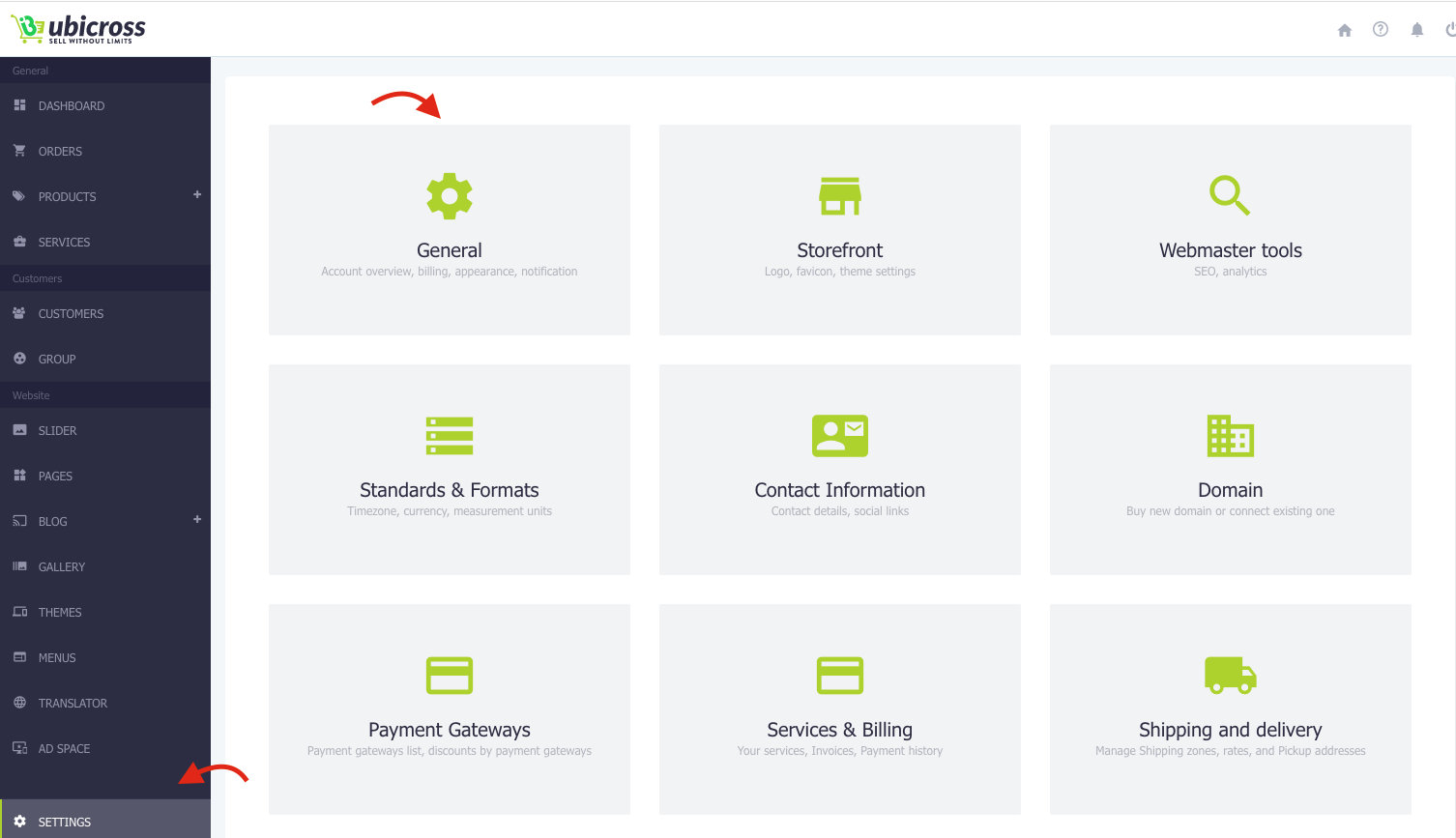Click 'Account overview, billing, appearance, notification' text
The image size is (1456, 838).
(x=450, y=272)
